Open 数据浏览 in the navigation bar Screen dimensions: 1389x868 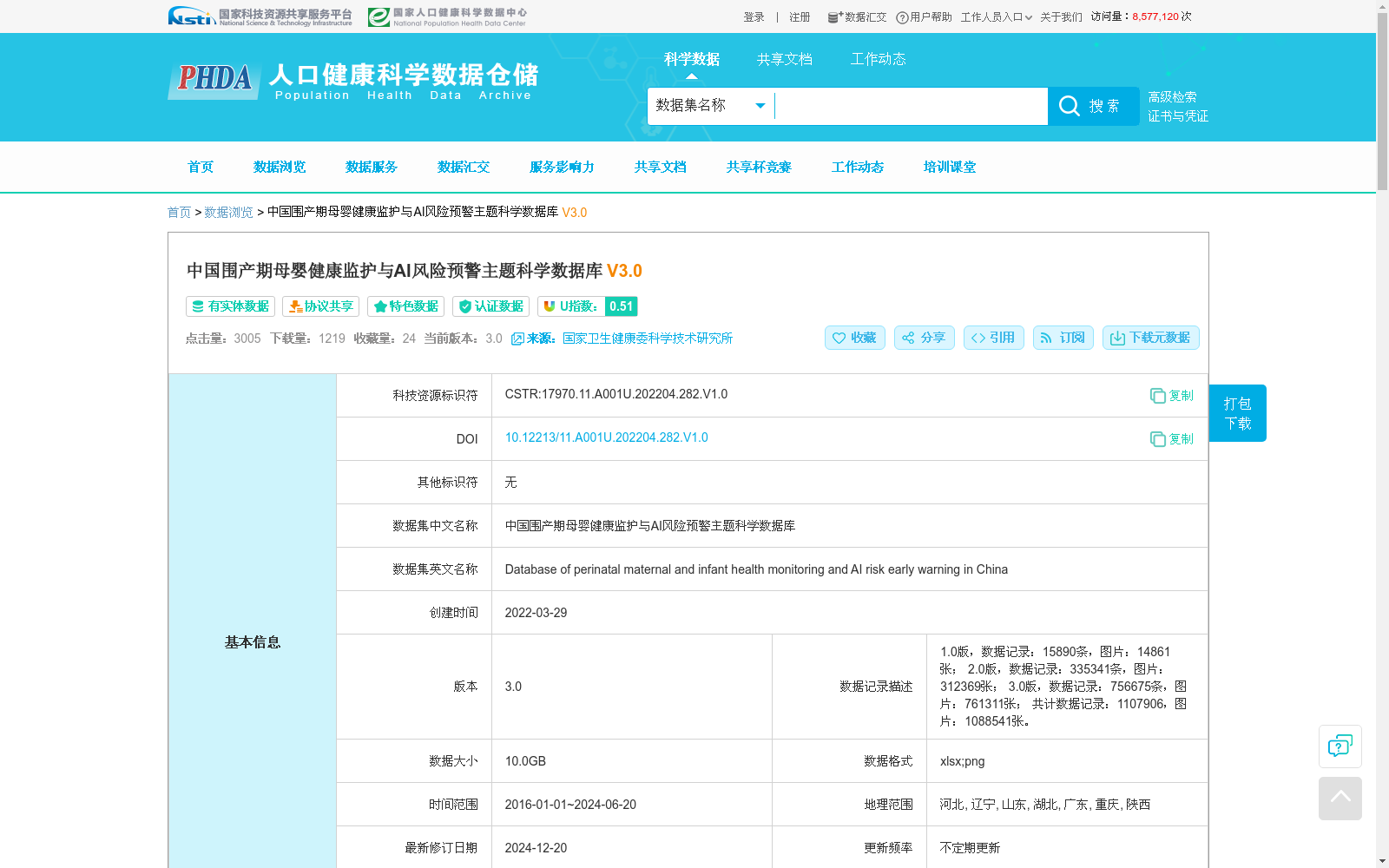[x=280, y=167]
